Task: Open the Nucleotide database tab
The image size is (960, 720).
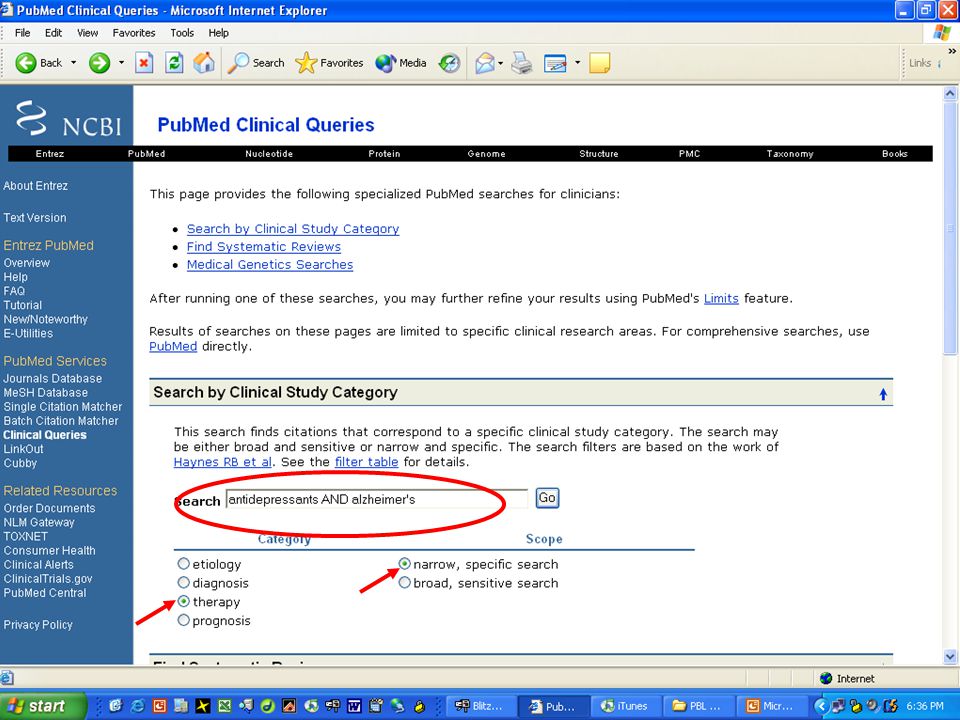Action: click(x=269, y=154)
